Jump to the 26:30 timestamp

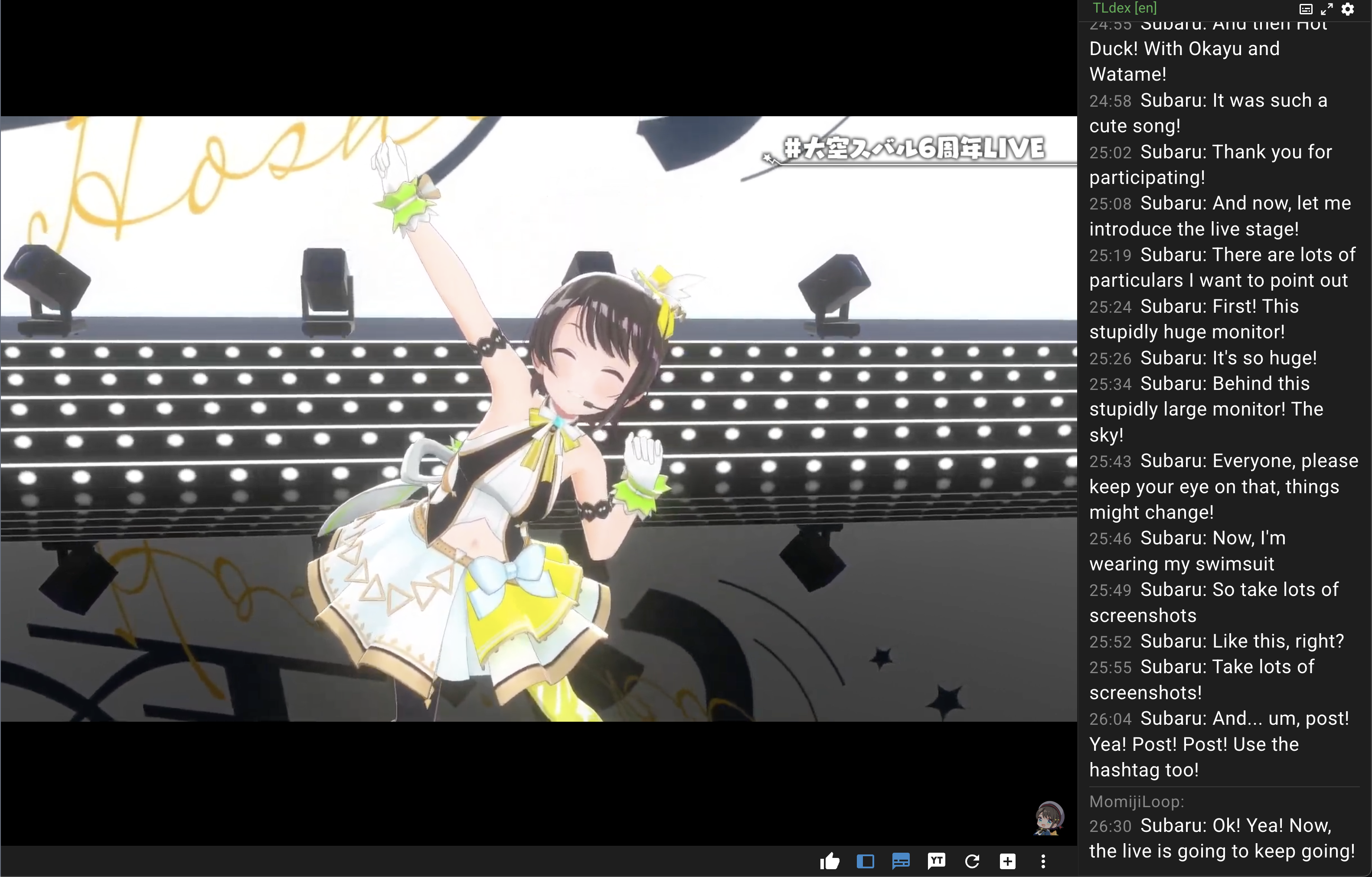[x=1110, y=826]
